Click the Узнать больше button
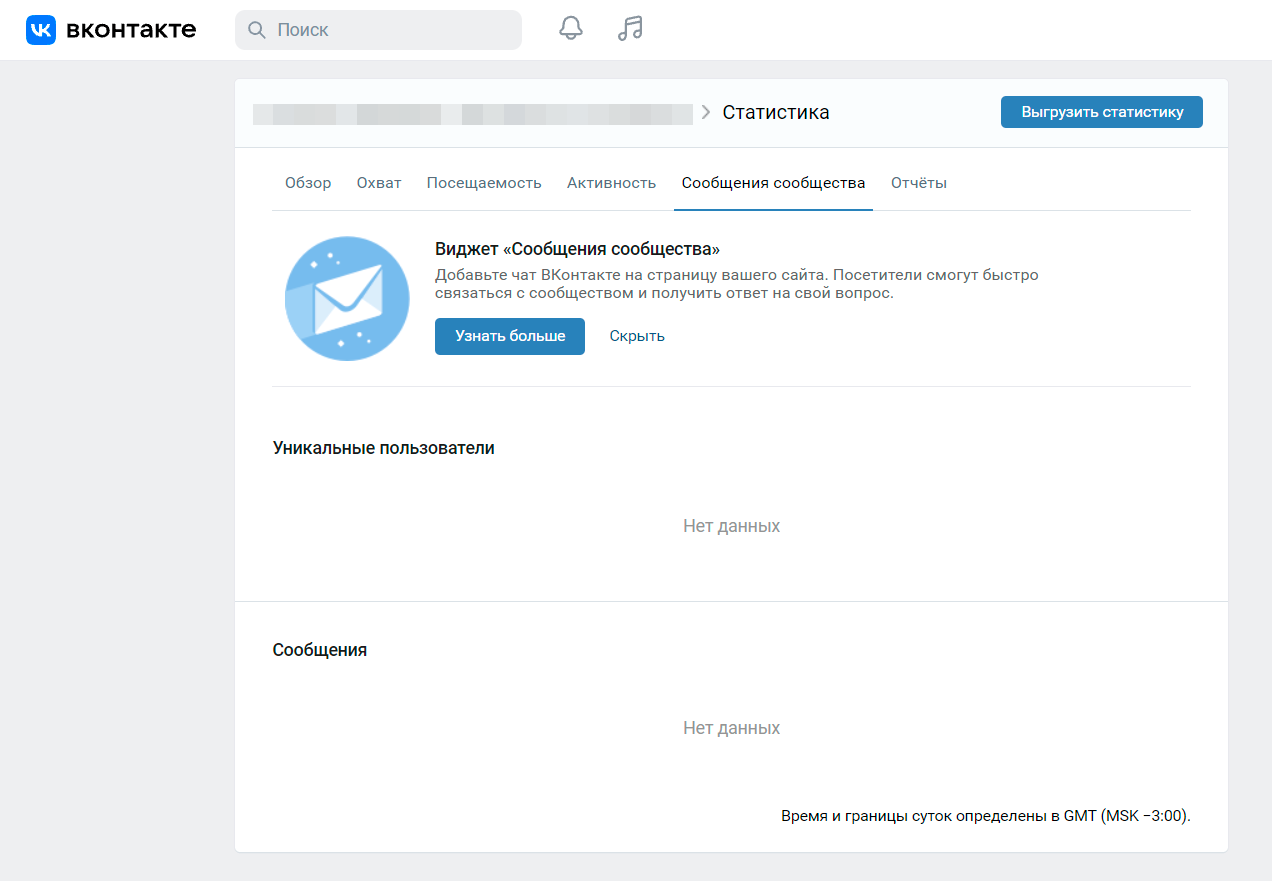Screen dimensions: 1272x881 click(510, 336)
